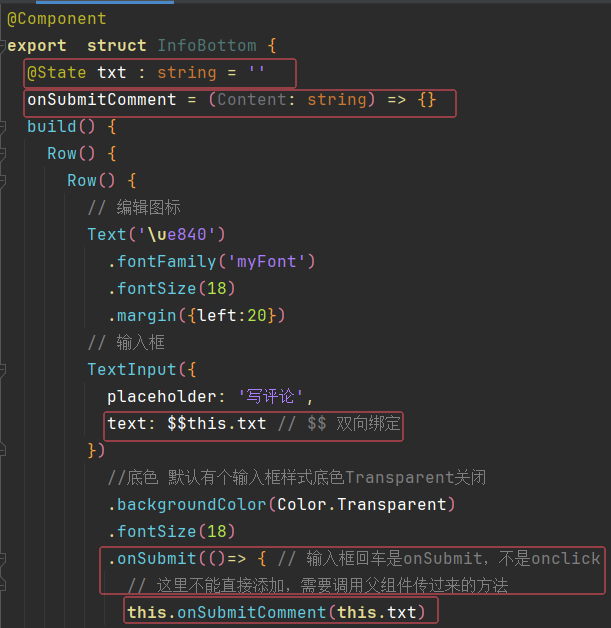The width and height of the screenshot is (611, 628).
Task: Click the string type after txt
Action: coord(187,73)
